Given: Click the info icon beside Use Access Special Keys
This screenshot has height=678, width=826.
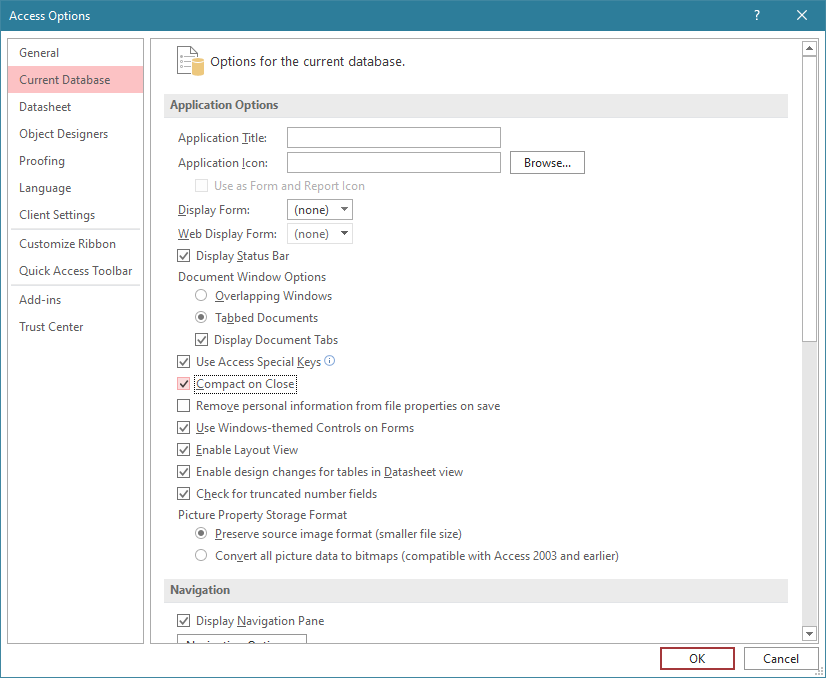Looking at the screenshot, I should click(330, 362).
